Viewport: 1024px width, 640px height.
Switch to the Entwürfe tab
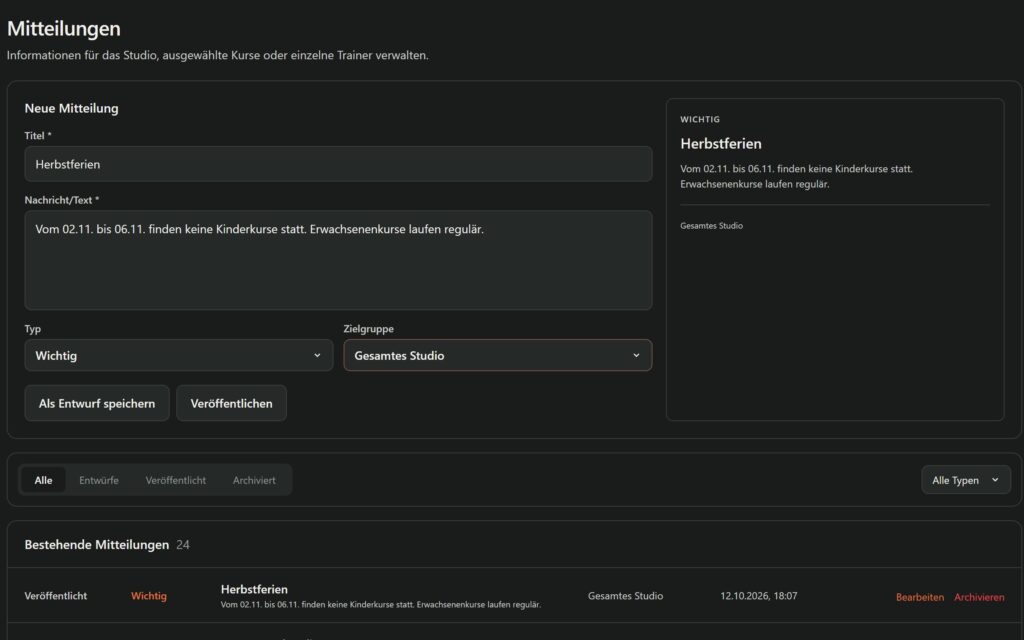(99, 480)
